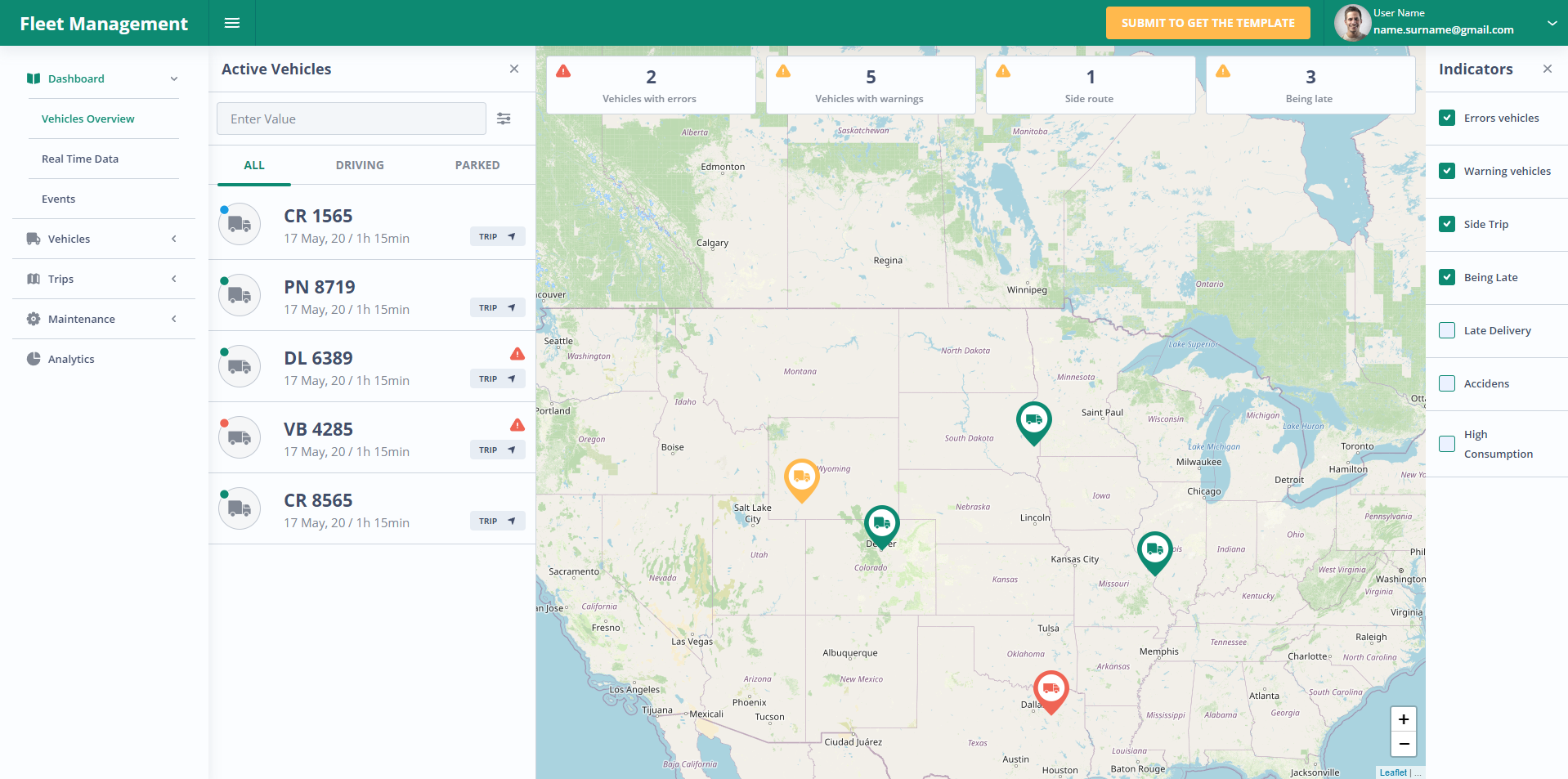
Task: Open filter settings icon beside search field
Action: pyautogui.click(x=504, y=119)
